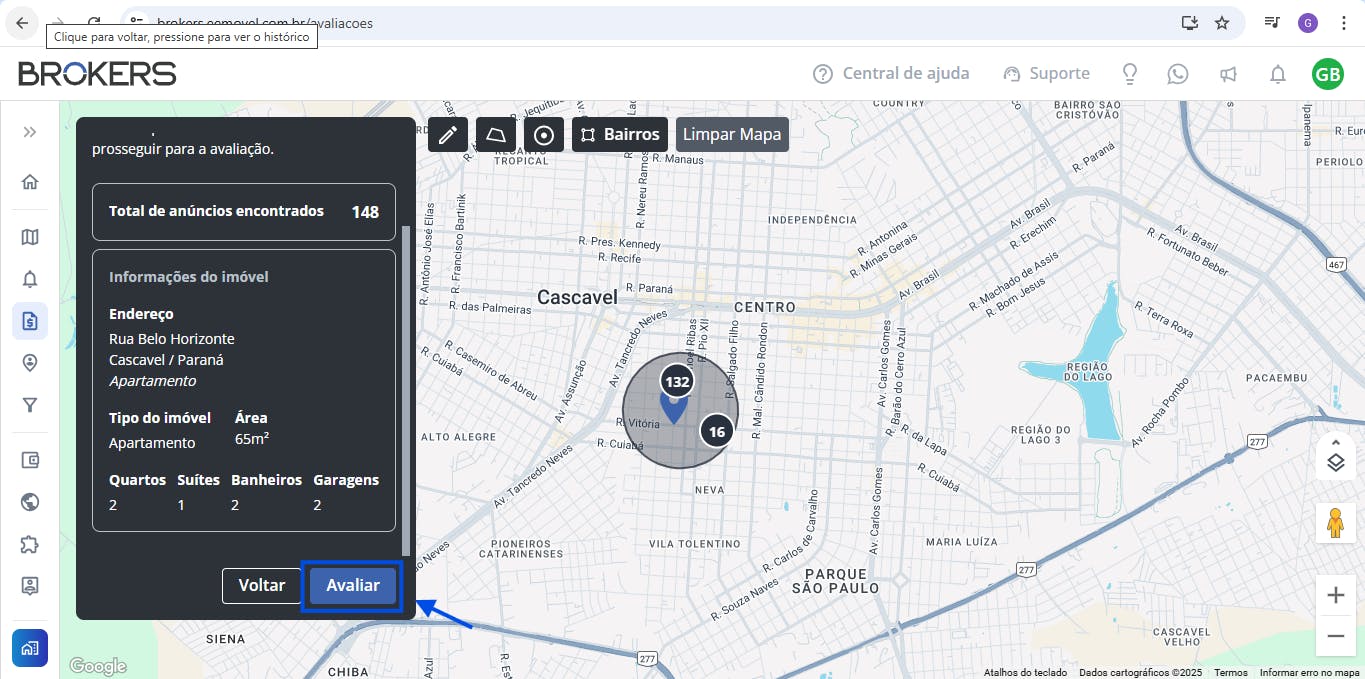Click the megaphone announcements icon
This screenshot has height=679, width=1365.
pos(1228,74)
